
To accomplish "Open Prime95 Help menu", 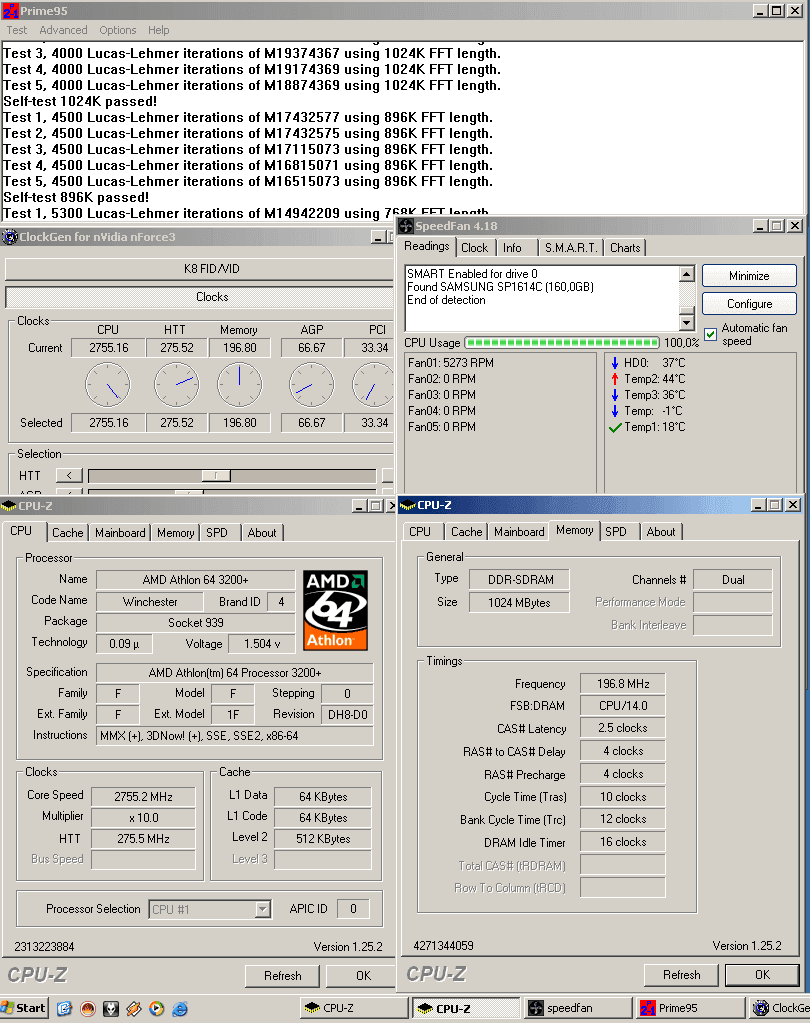I will (158, 30).
